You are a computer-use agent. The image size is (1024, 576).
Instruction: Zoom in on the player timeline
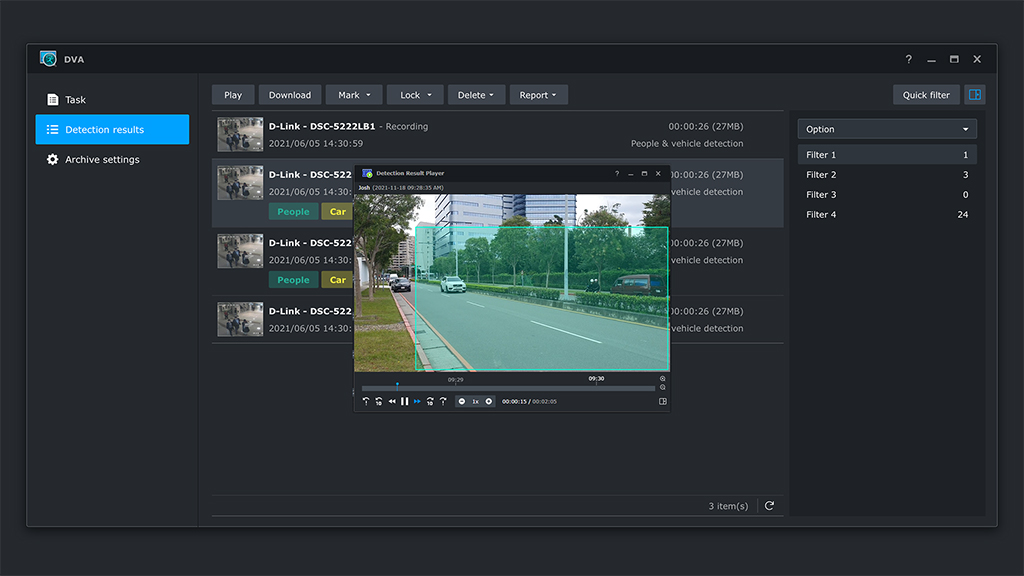(x=662, y=379)
